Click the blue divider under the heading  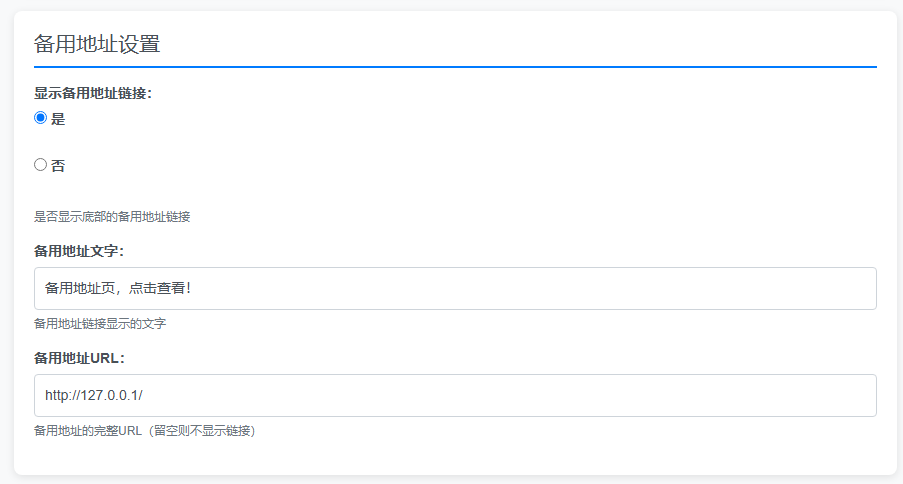click(x=455, y=67)
